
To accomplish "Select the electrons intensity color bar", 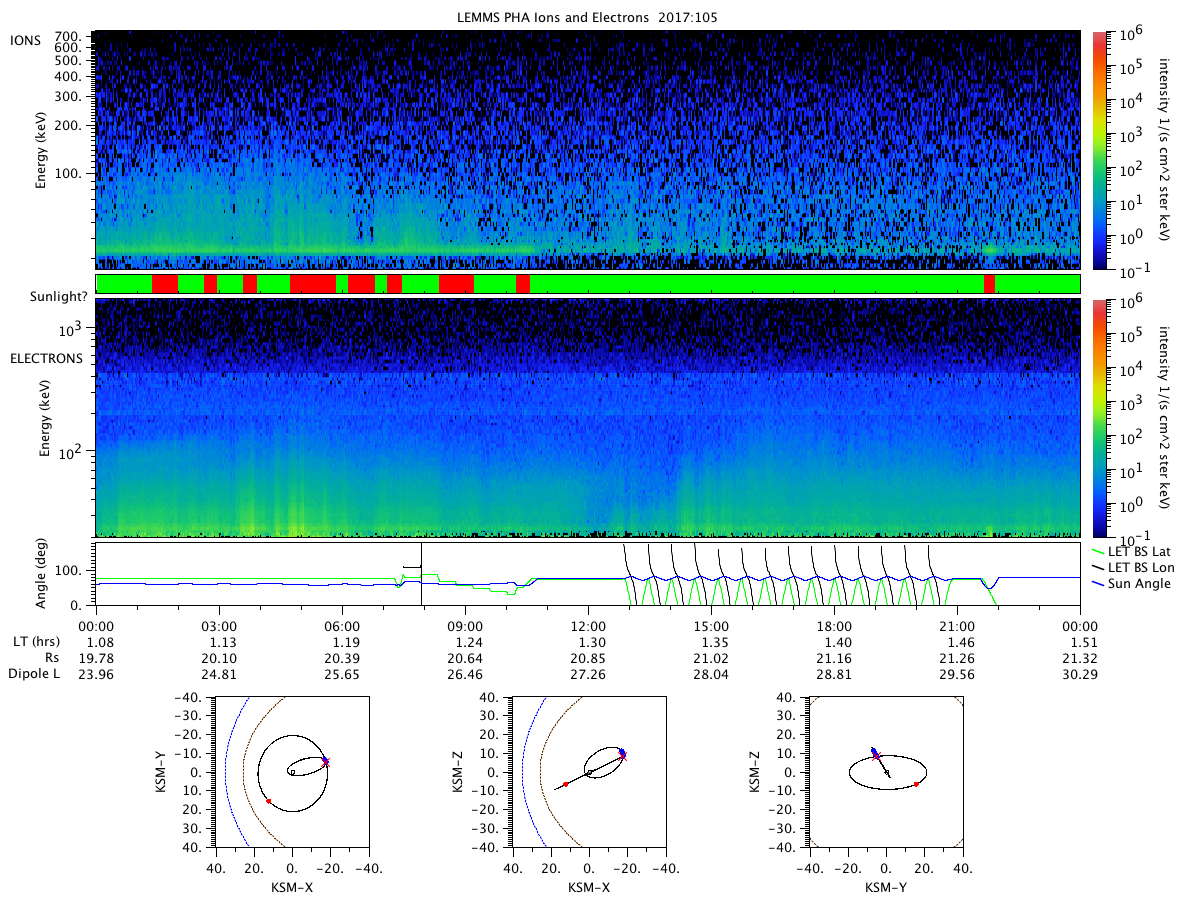I will coord(1100,418).
